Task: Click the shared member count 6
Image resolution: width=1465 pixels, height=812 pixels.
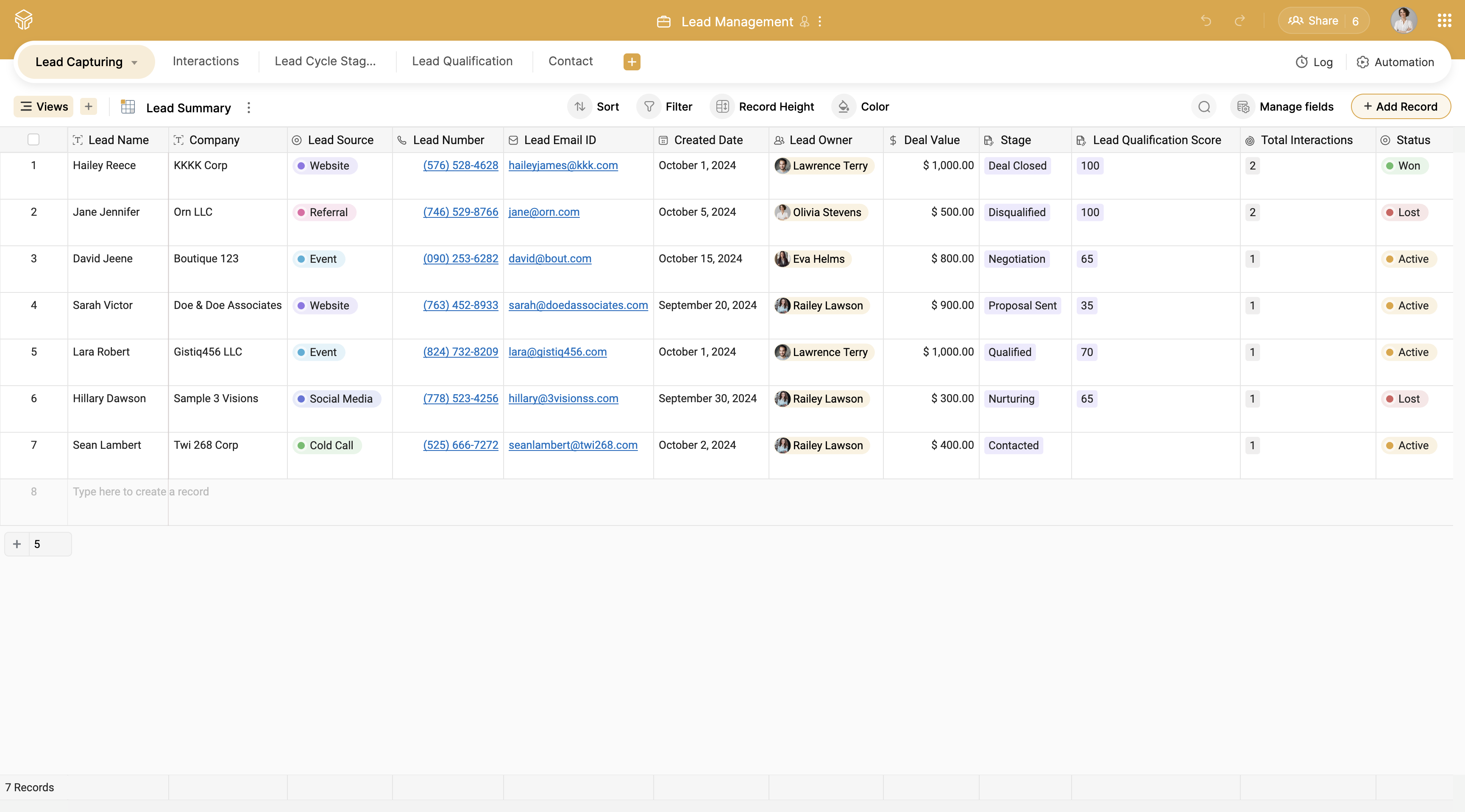Action: (x=1356, y=21)
